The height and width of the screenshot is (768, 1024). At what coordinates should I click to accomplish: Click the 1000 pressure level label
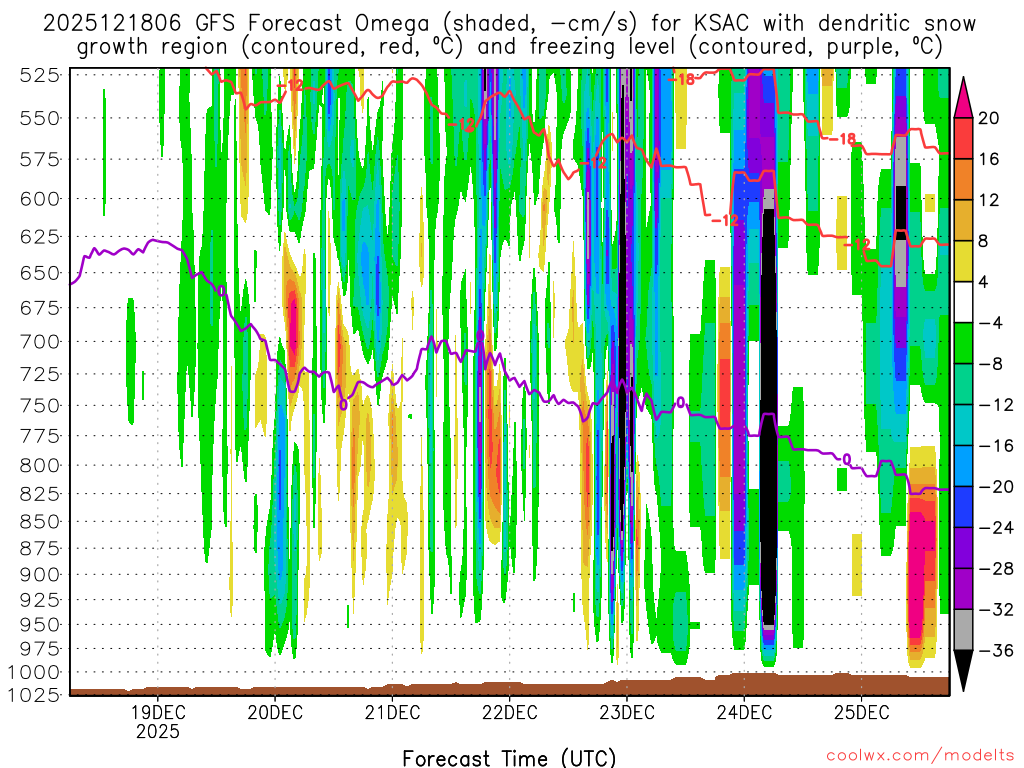(x=34, y=672)
